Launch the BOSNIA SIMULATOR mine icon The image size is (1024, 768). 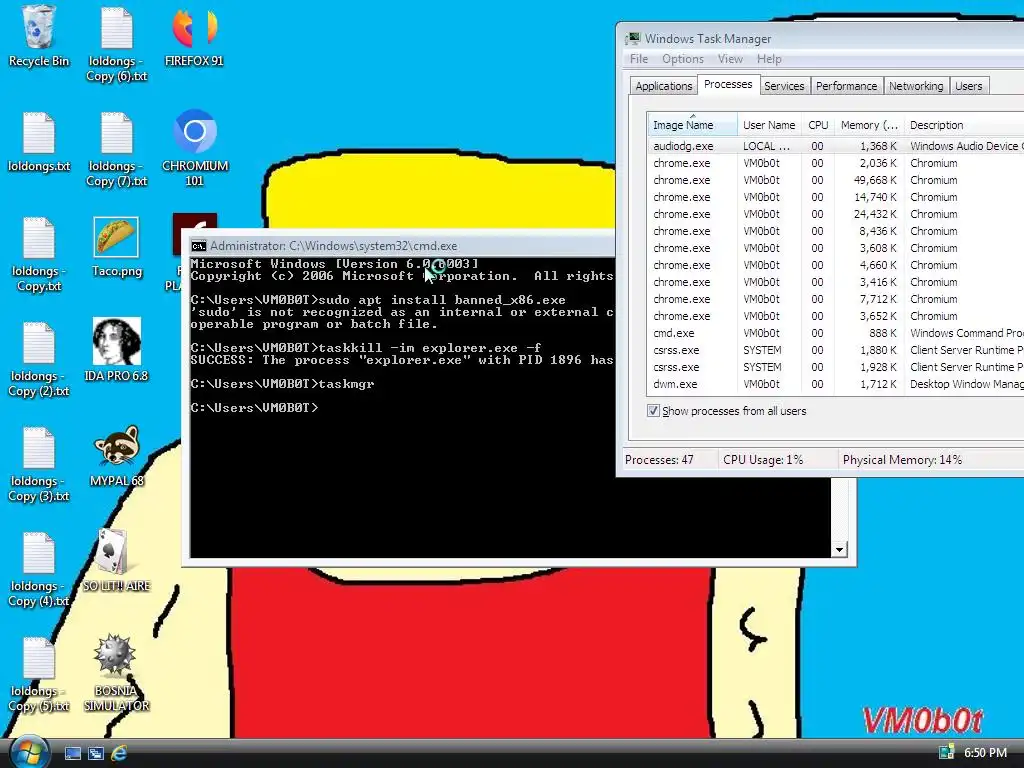[x=116, y=673]
